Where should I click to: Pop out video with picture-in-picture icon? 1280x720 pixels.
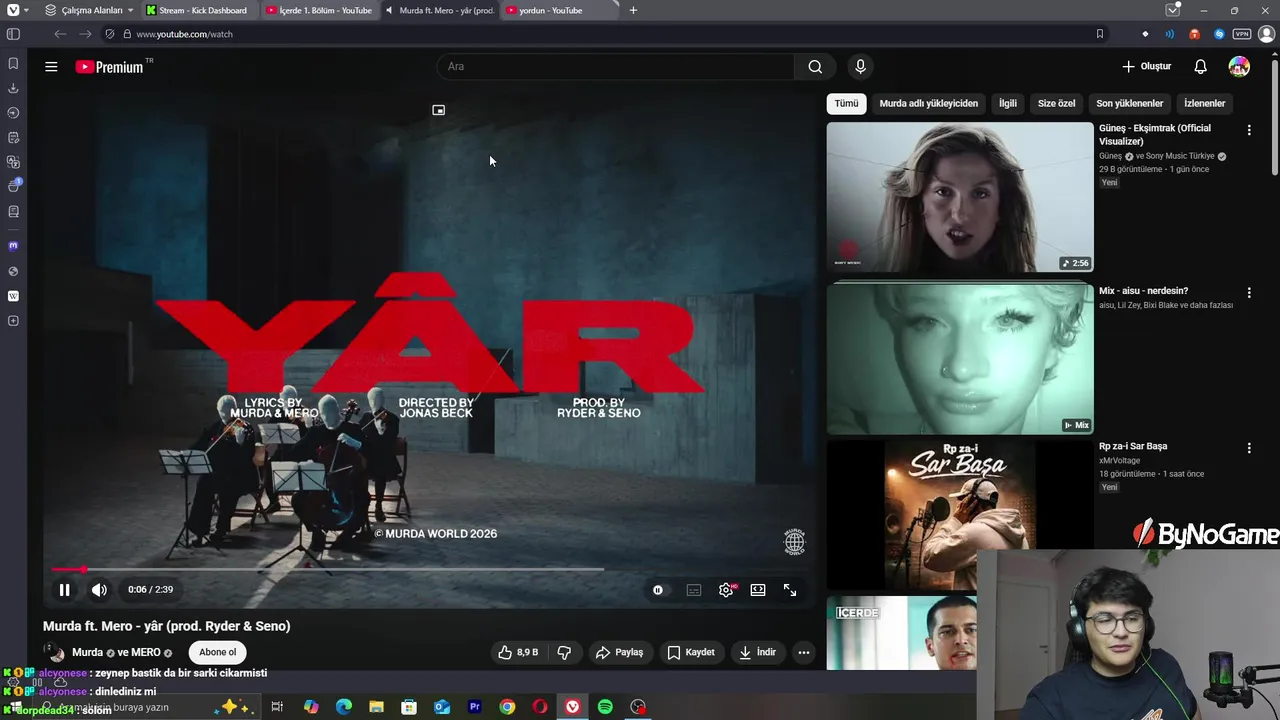[x=438, y=110]
